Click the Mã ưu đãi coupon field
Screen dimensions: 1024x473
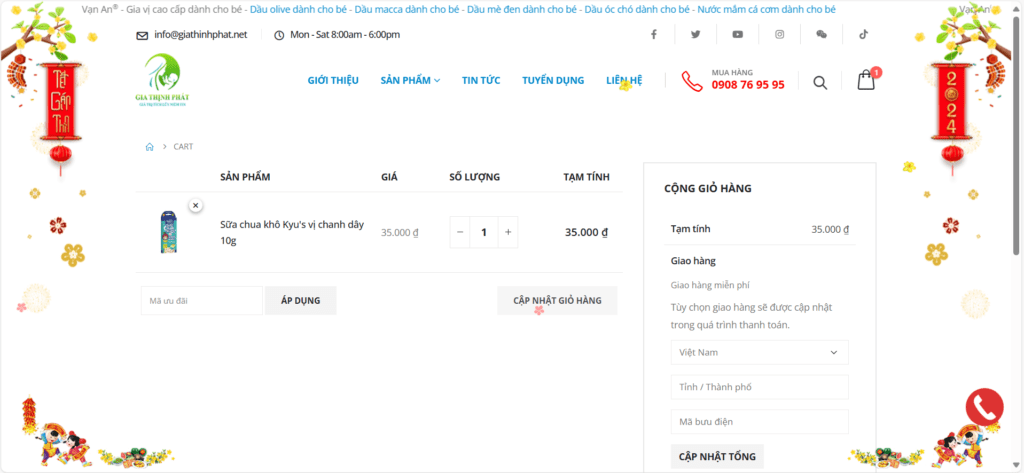point(201,300)
